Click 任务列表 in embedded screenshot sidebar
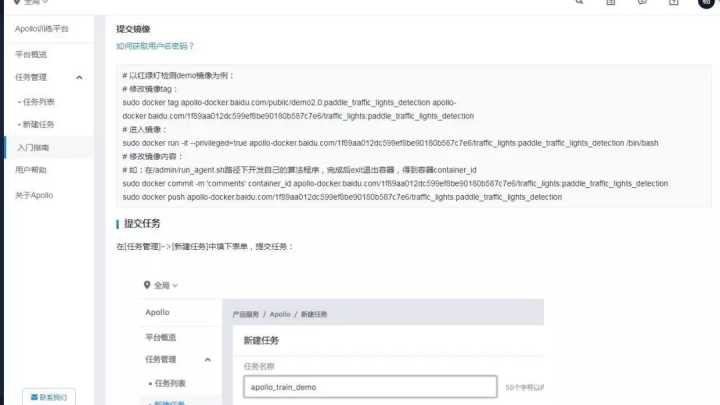The image size is (720, 405). [x=170, y=383]
